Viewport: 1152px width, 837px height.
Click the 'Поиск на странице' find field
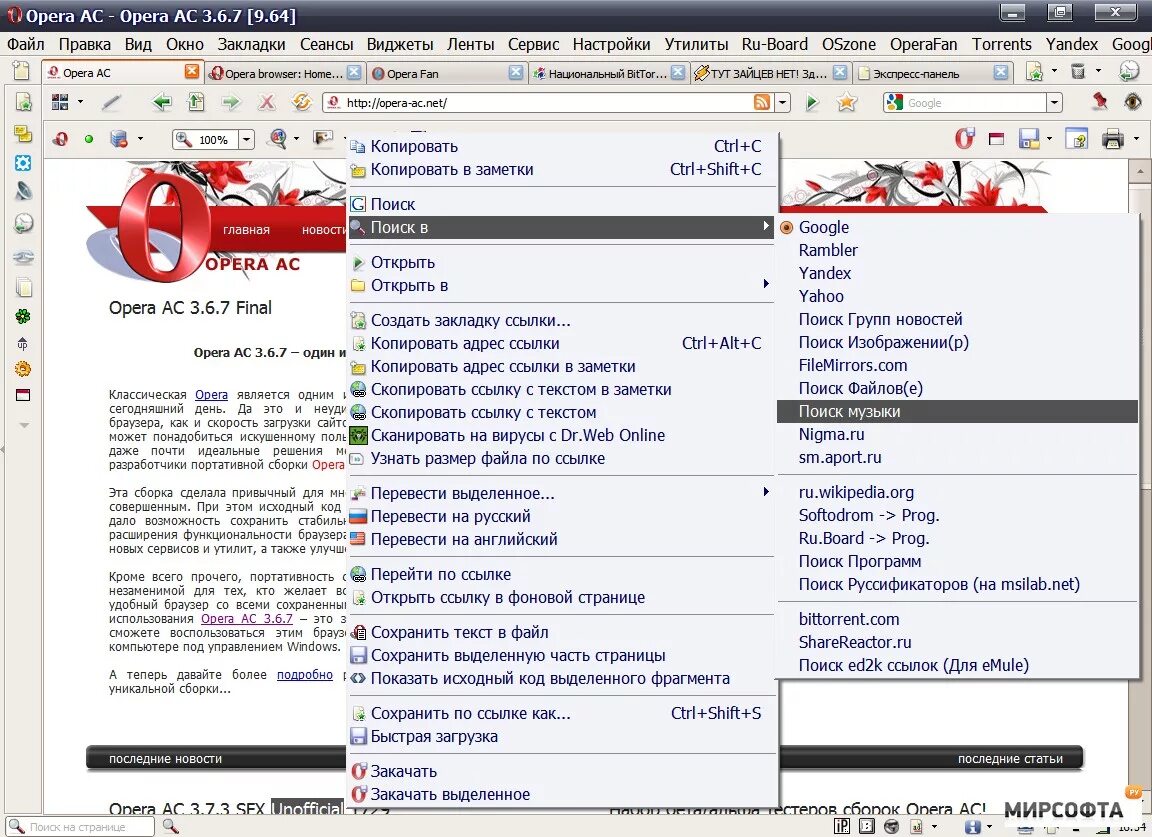click(79, 827)
